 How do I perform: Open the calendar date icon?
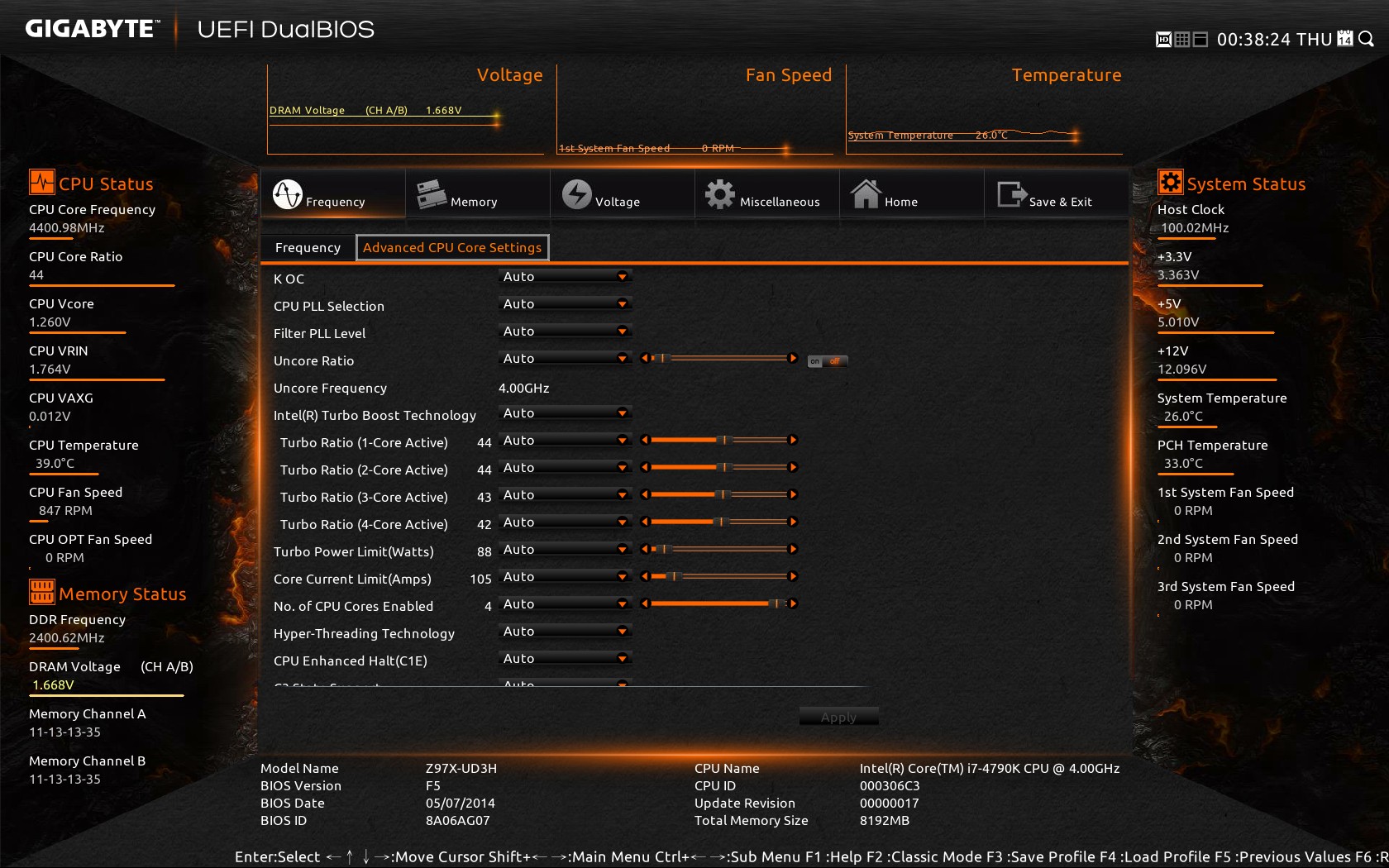coord(1345,38)
